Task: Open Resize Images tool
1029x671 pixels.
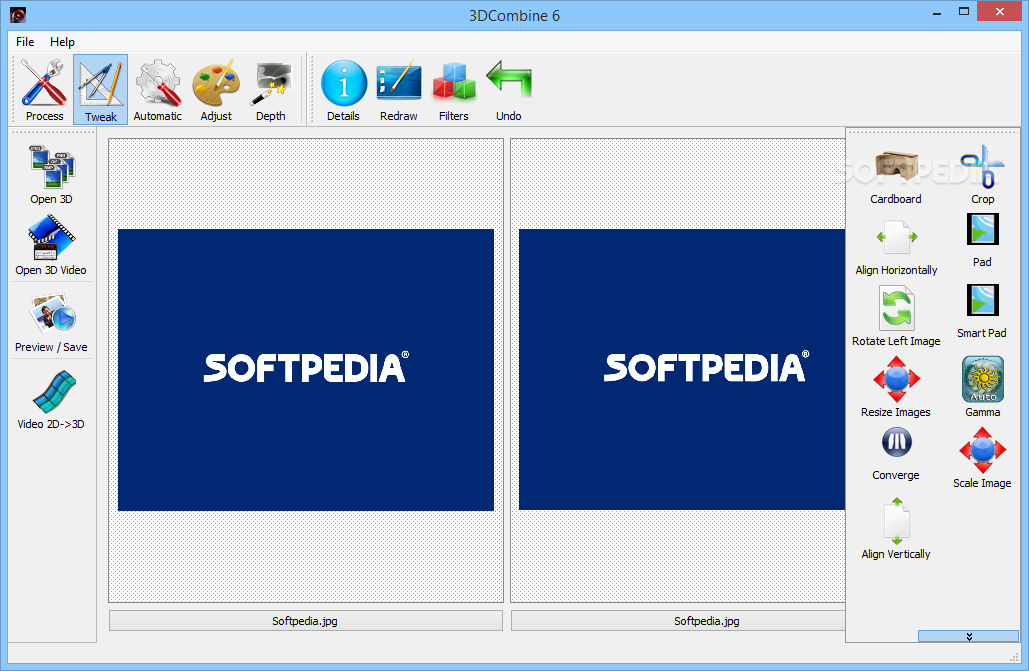Action: coord(896,387)
